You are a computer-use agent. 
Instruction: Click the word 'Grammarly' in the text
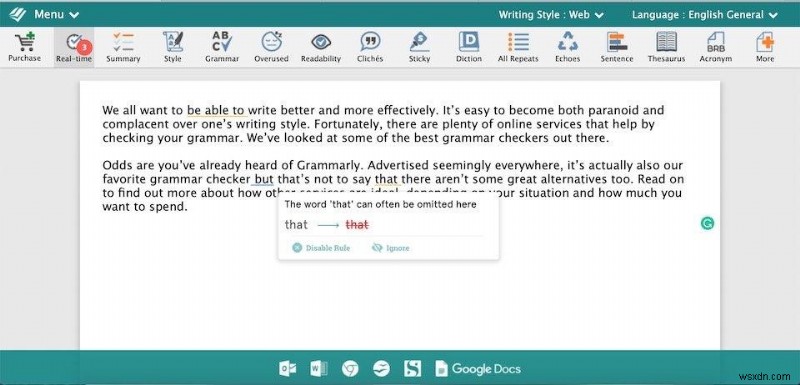[x=328, y=166]
